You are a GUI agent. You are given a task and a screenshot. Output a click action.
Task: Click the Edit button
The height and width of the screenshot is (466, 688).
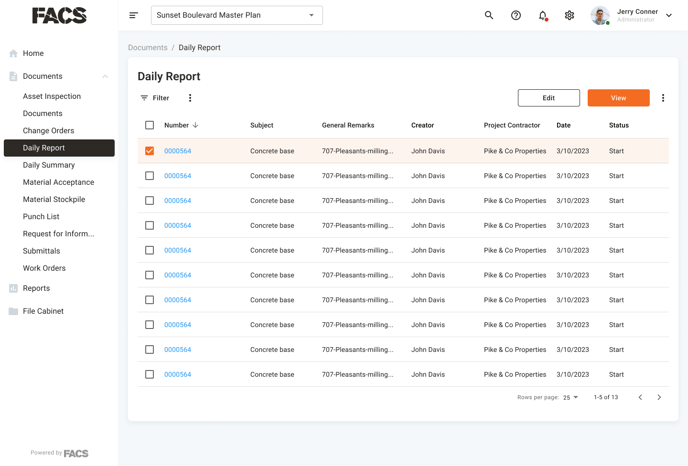pos(548,98)
